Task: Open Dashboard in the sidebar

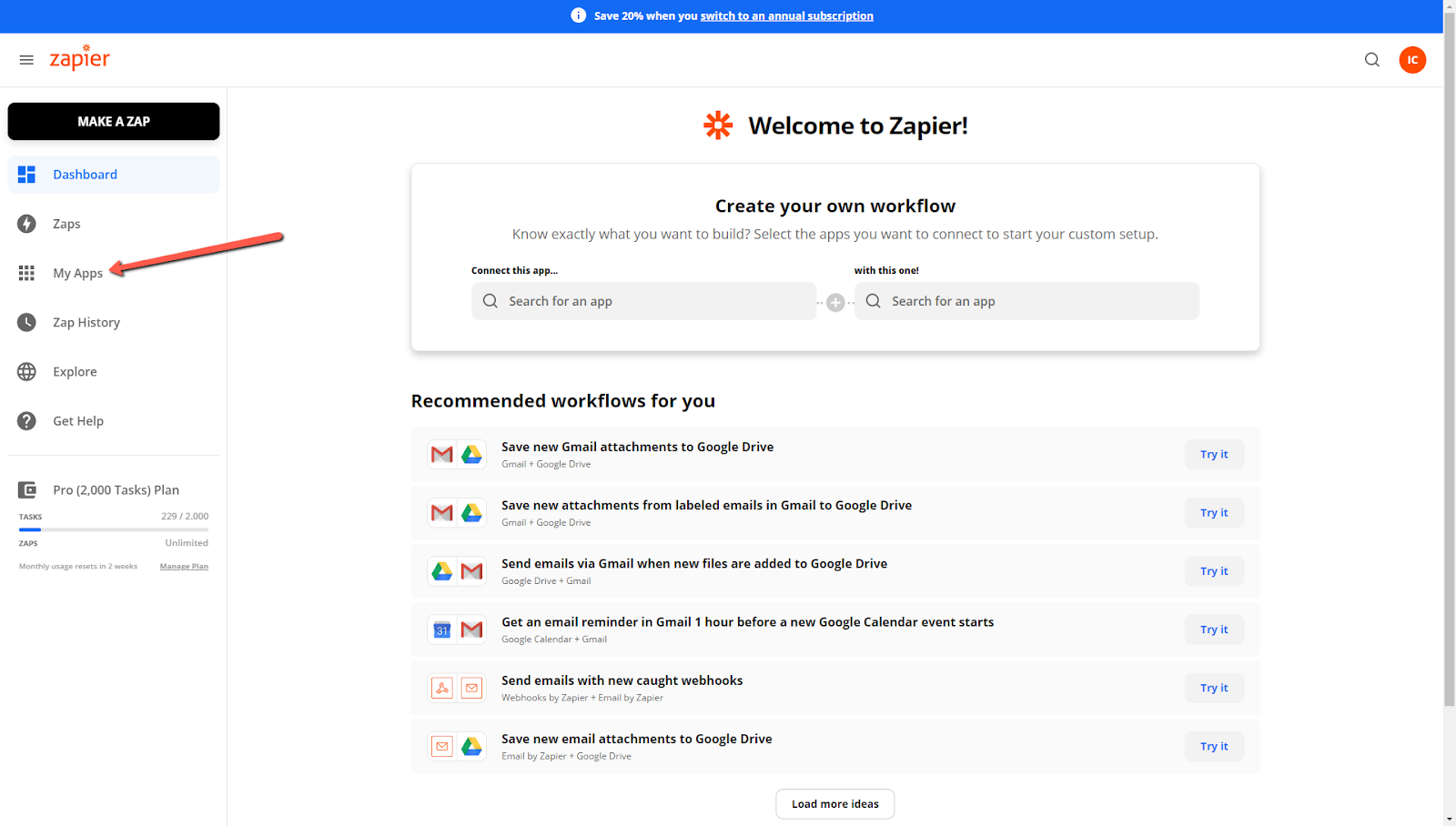Action: (x=114, y=175)
